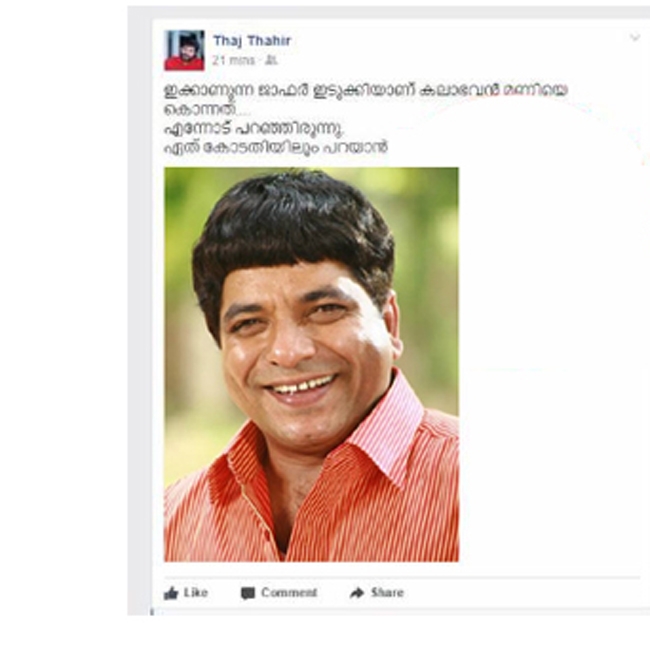This screenshot has width=650, height=646.
Task: Click the second Malayalam line ending in dots
Action: pyautogui.click(x=207, y=110)
